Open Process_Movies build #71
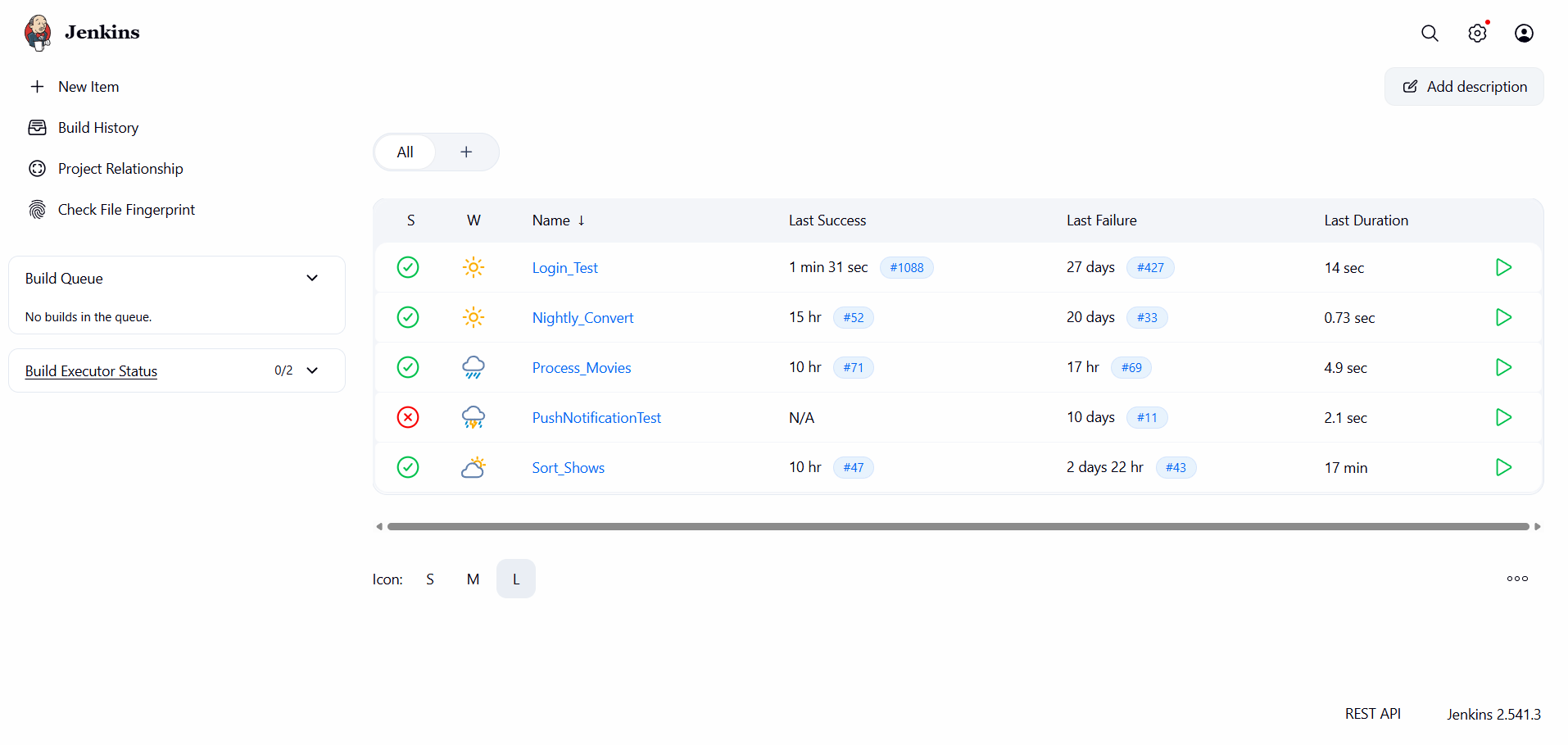1568x745 pixels. pos(854,368)
